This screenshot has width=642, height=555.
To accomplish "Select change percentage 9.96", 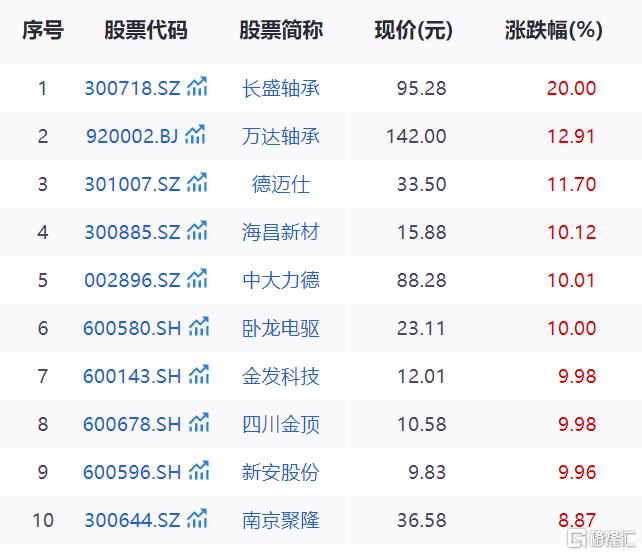I will (x=577, y=472).
